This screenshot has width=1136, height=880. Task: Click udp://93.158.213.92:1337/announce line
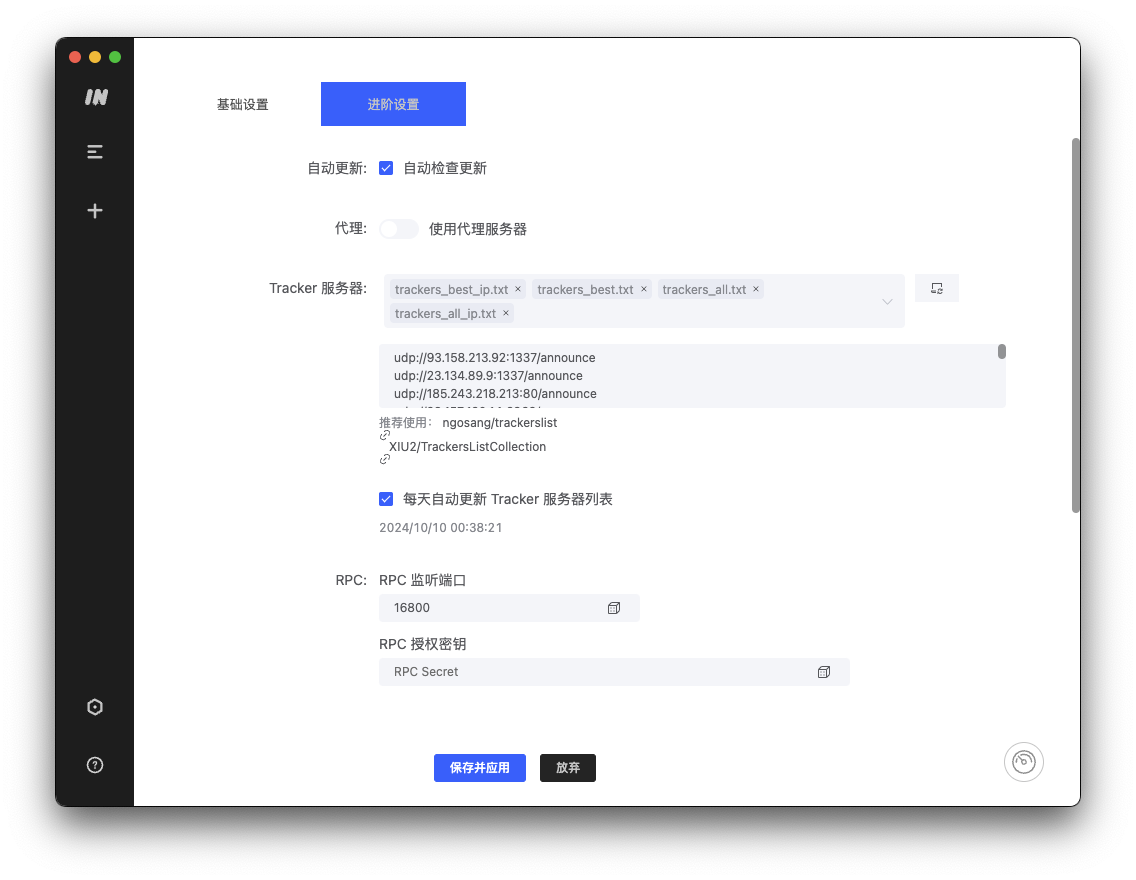[495, 358]
